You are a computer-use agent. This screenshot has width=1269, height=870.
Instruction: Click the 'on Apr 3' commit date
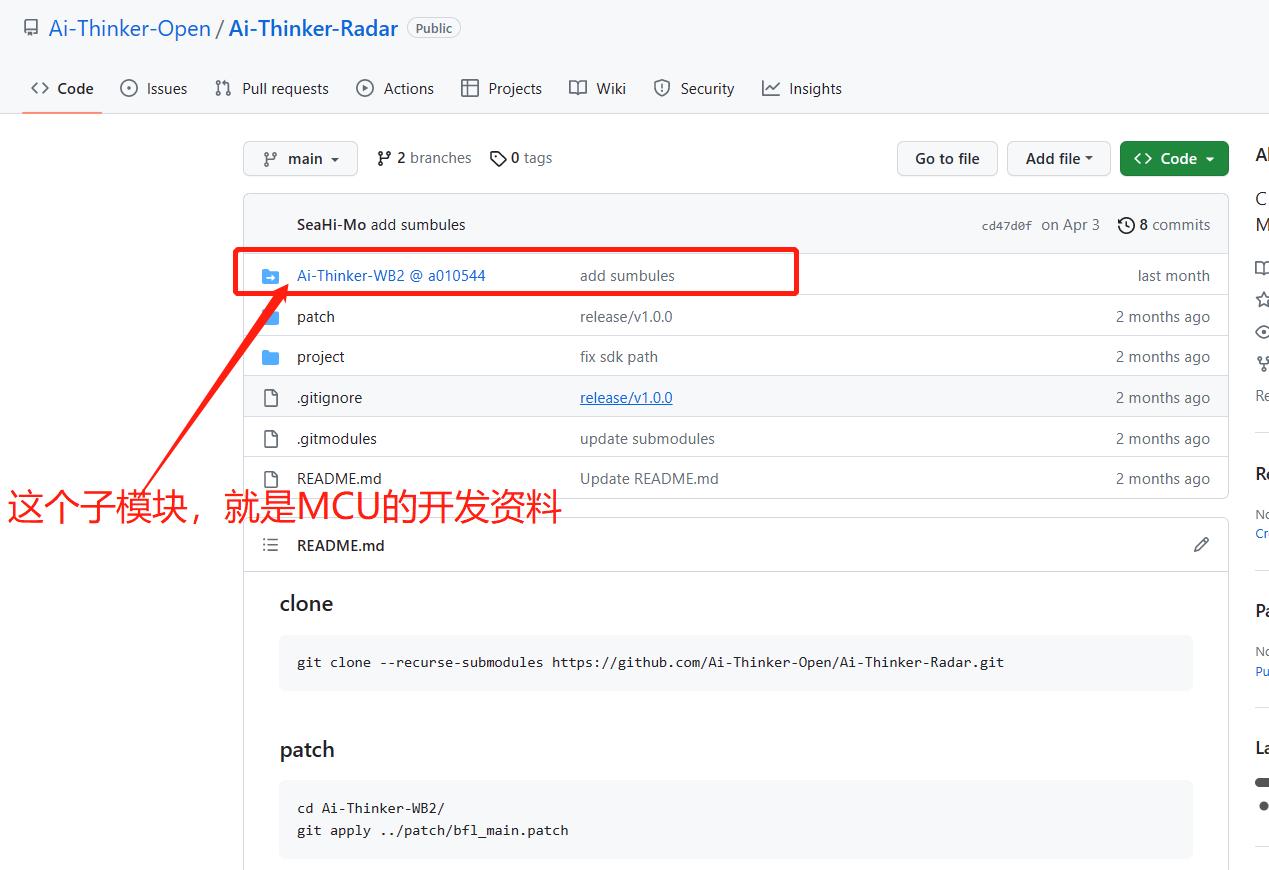tap(1070, 225)
